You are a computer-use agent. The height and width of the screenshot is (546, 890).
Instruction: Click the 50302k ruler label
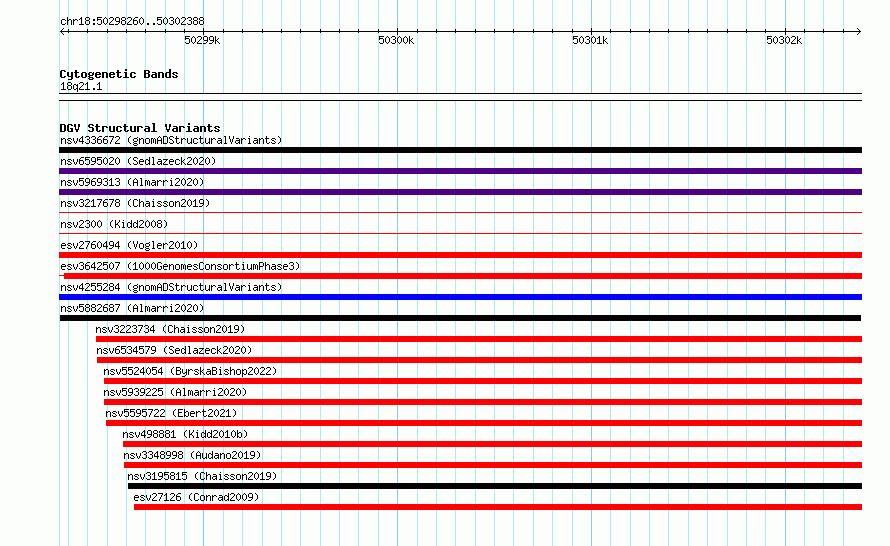coord(784,40)
